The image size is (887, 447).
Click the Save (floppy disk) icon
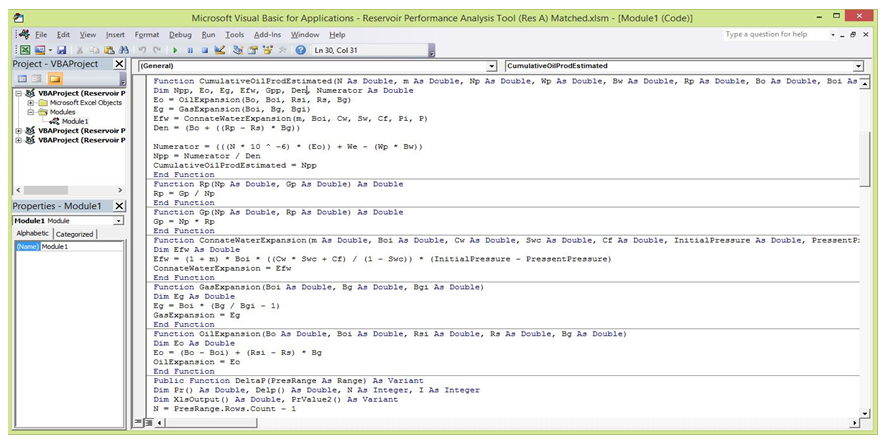[x=62, y=50]
